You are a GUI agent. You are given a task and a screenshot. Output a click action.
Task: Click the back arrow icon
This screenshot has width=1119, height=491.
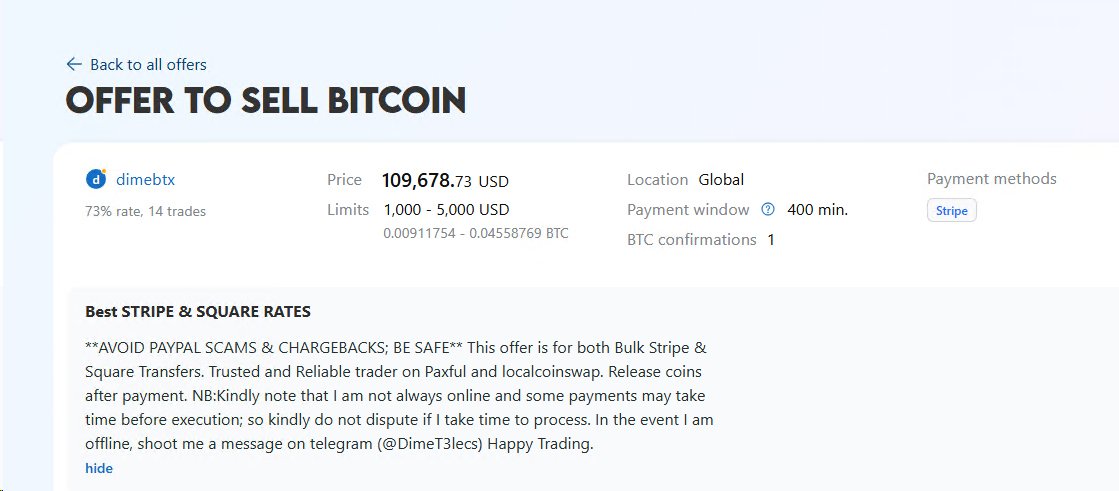pyautogui.click(x=73, y=64)
